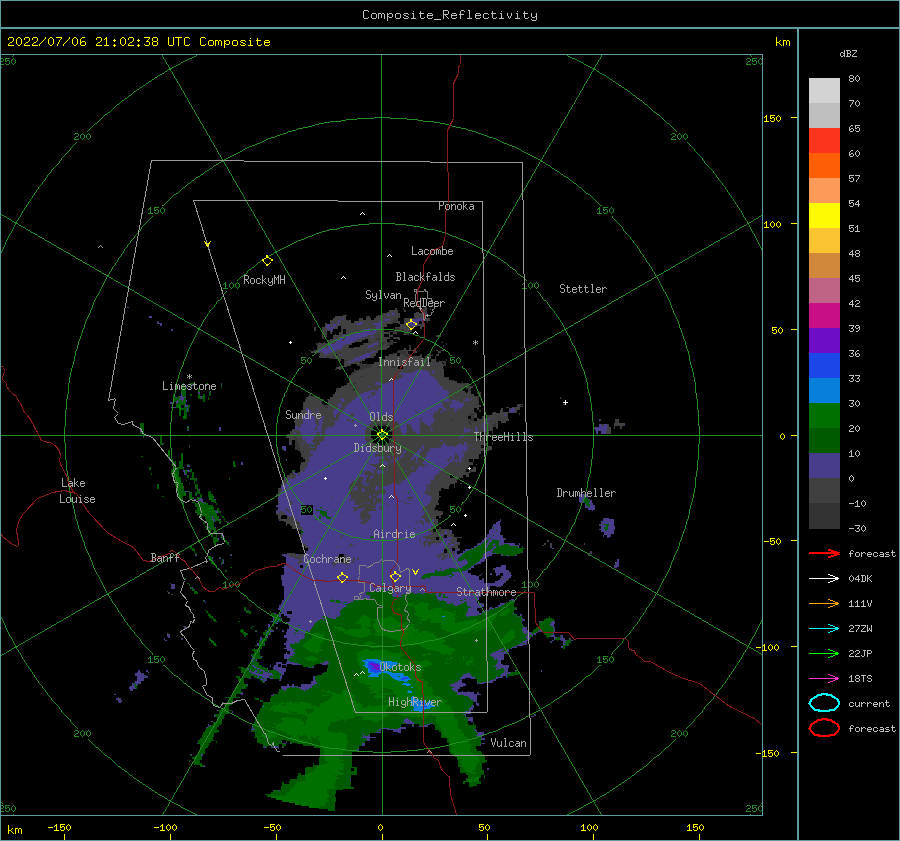Image resolution: width=900 pixels, height=841 pixels.
Task: Click the Banff label
Action: (x=165, y=557)
